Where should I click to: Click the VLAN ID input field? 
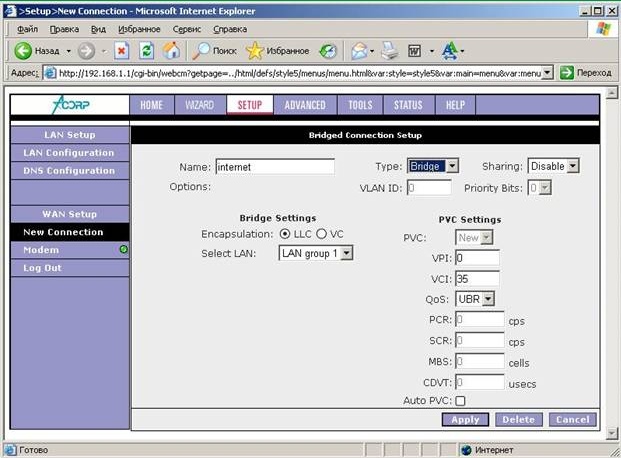click(429, 187)
